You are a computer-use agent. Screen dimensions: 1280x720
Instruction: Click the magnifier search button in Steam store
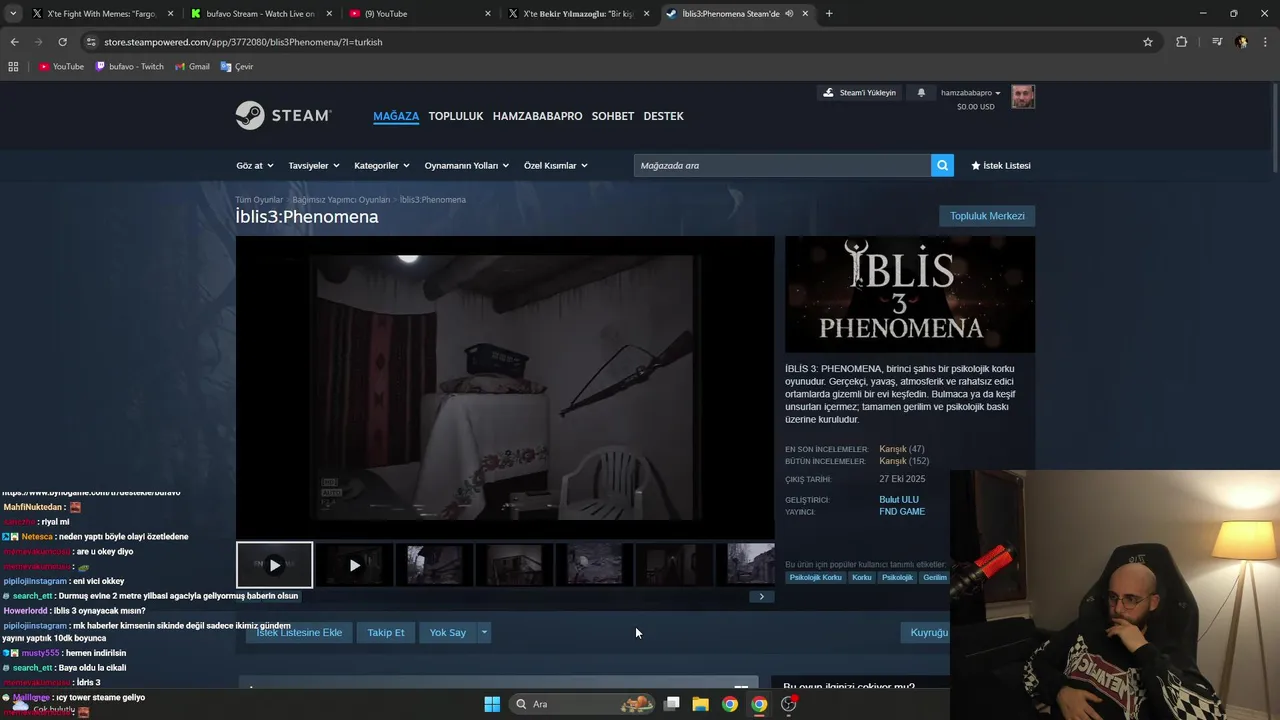tap(942, 165)
